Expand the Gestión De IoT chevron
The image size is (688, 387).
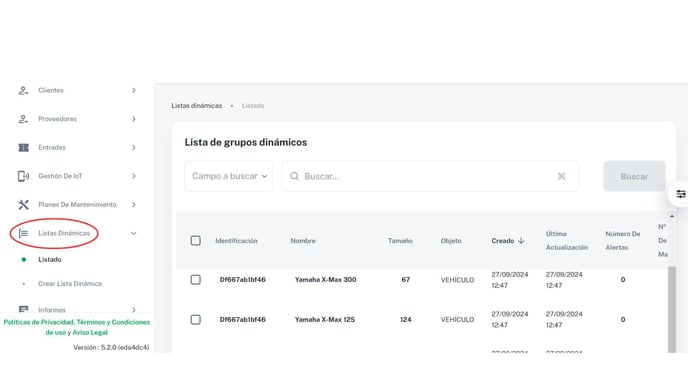pyautogui.click(x=133, y=176)
